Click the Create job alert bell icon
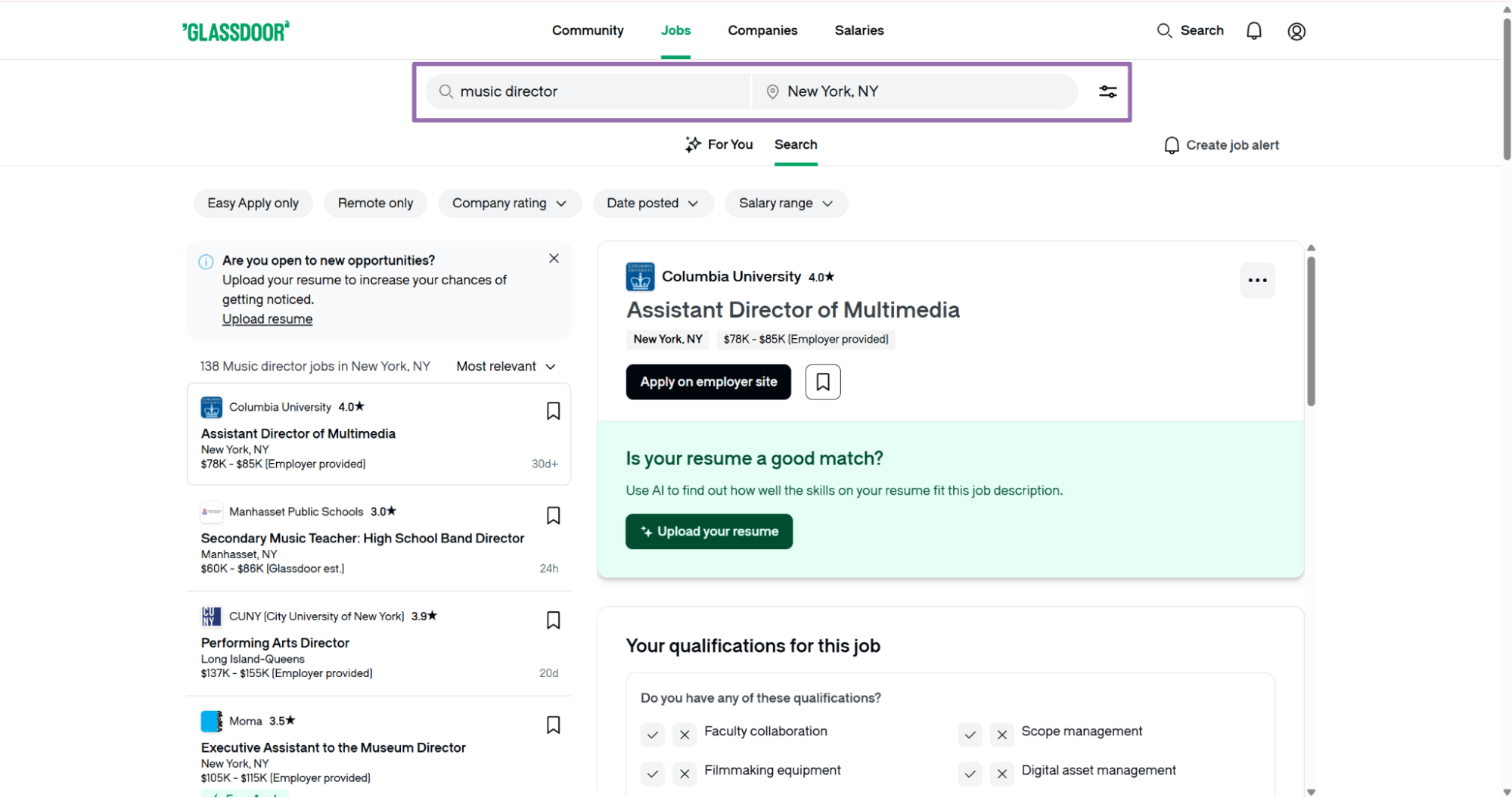 (x=1171, y=145)
